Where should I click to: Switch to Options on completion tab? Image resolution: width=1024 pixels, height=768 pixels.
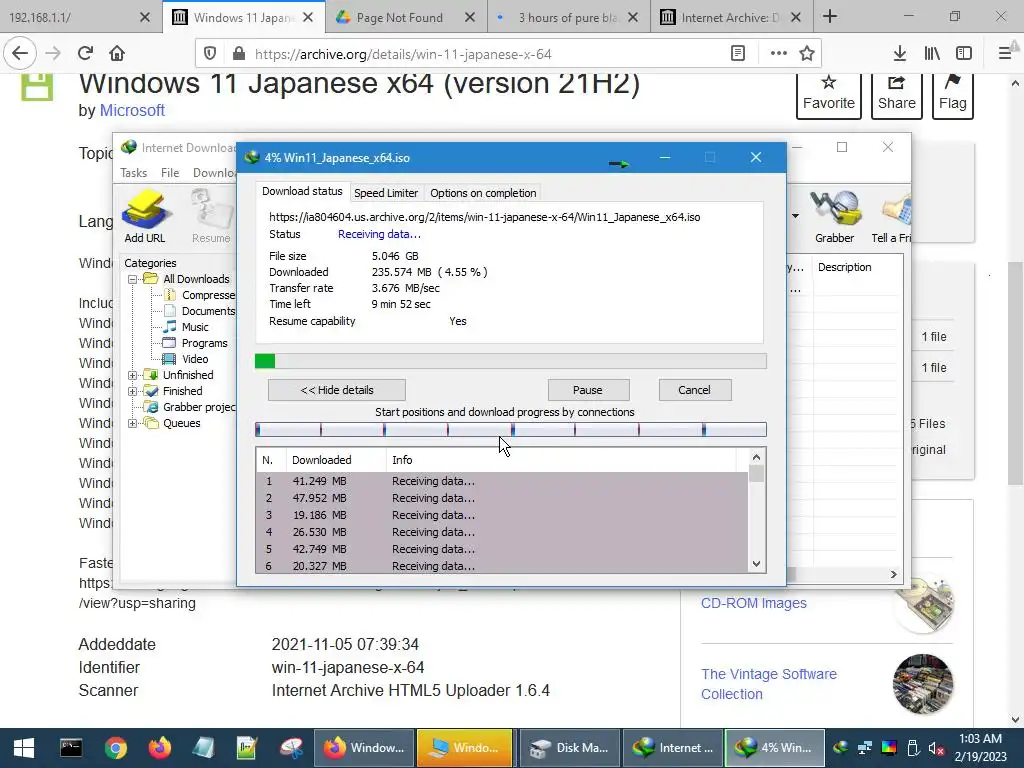(x=483, y=193)
